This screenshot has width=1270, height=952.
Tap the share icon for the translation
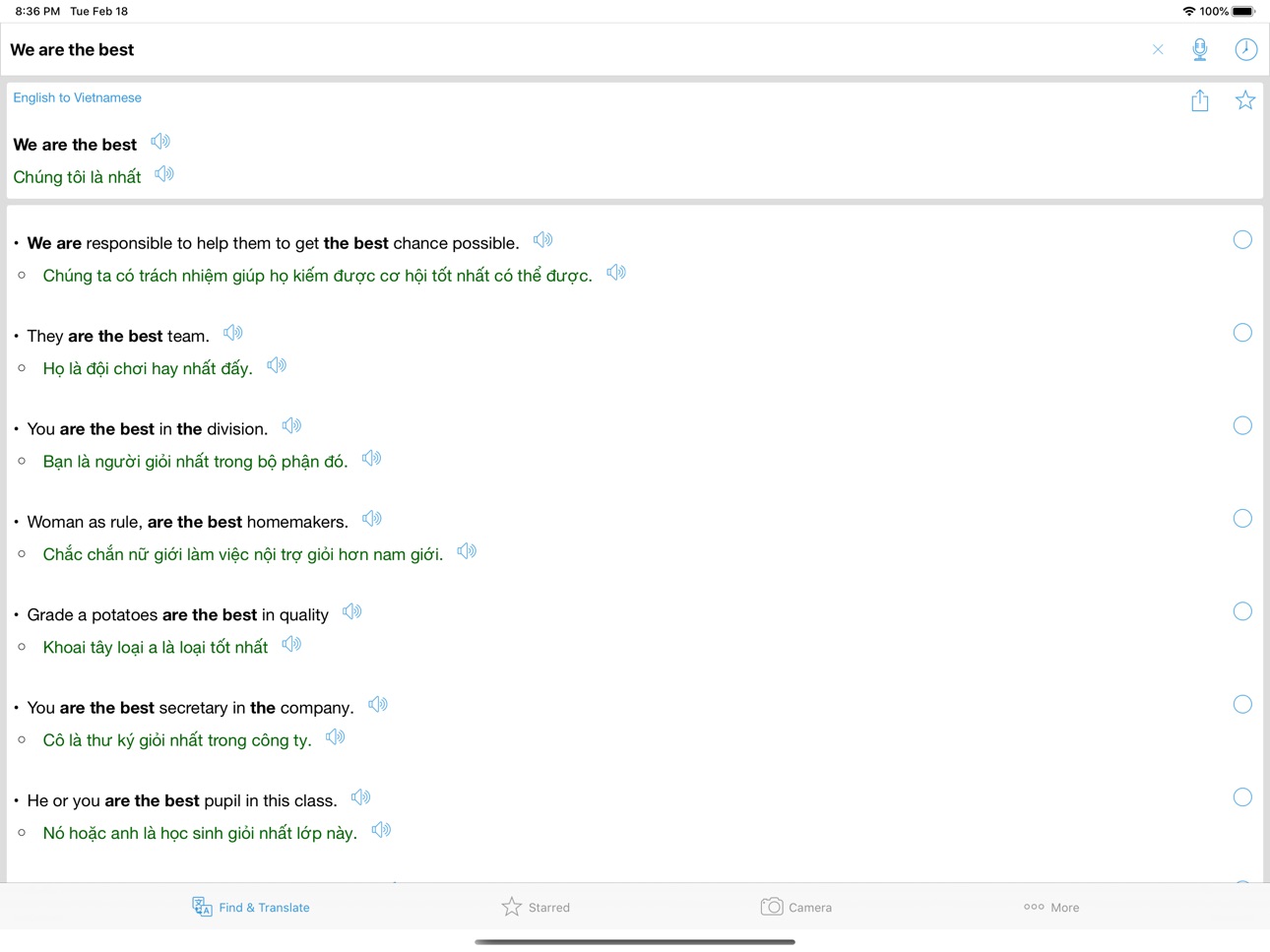tap(1199, 100)
